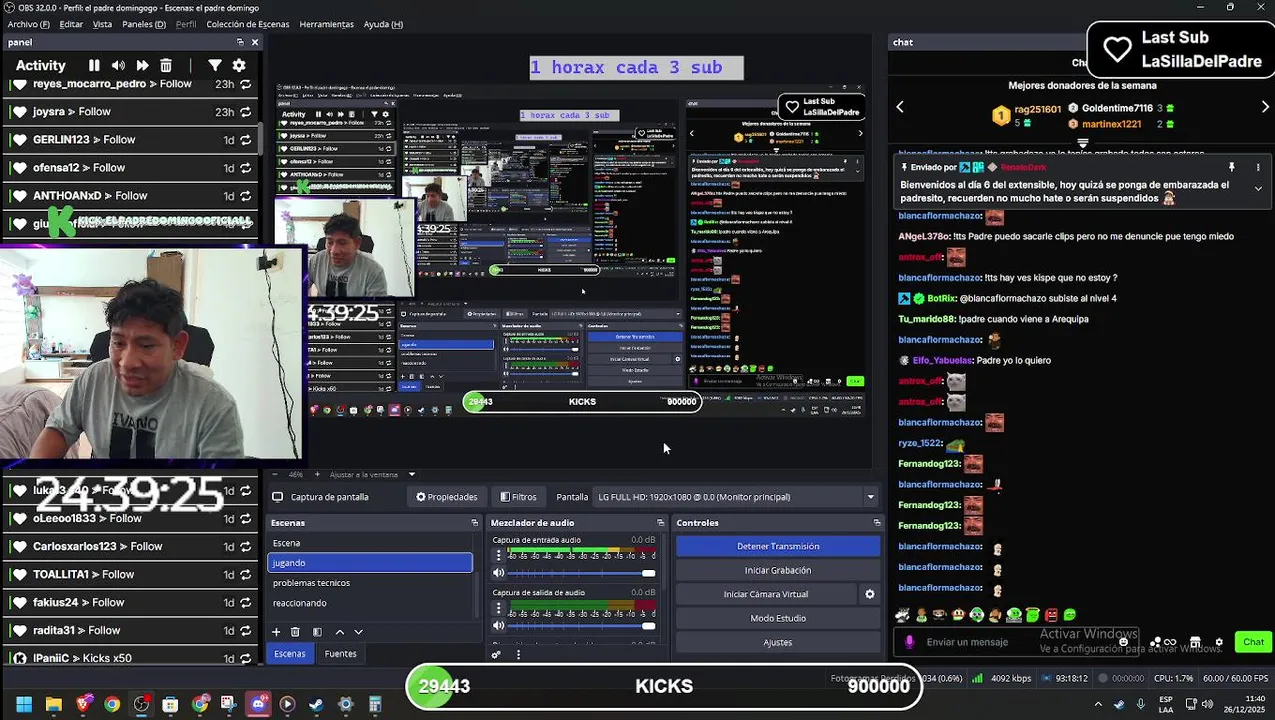Adjust Captura de salida de audio volume slider
Viewport: 1275px width, 720px height.
pyautogui.click(x=582, y=626)
